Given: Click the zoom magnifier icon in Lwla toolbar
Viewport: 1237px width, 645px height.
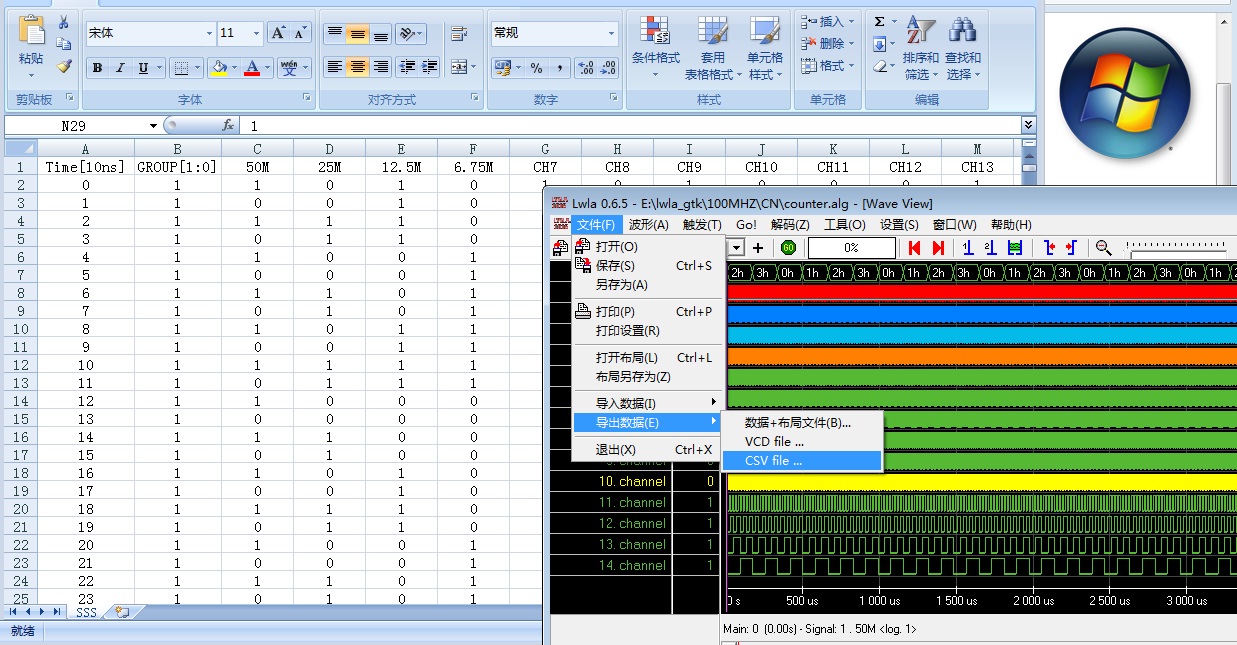Looking at the screenshot, I should [1103, 248].
